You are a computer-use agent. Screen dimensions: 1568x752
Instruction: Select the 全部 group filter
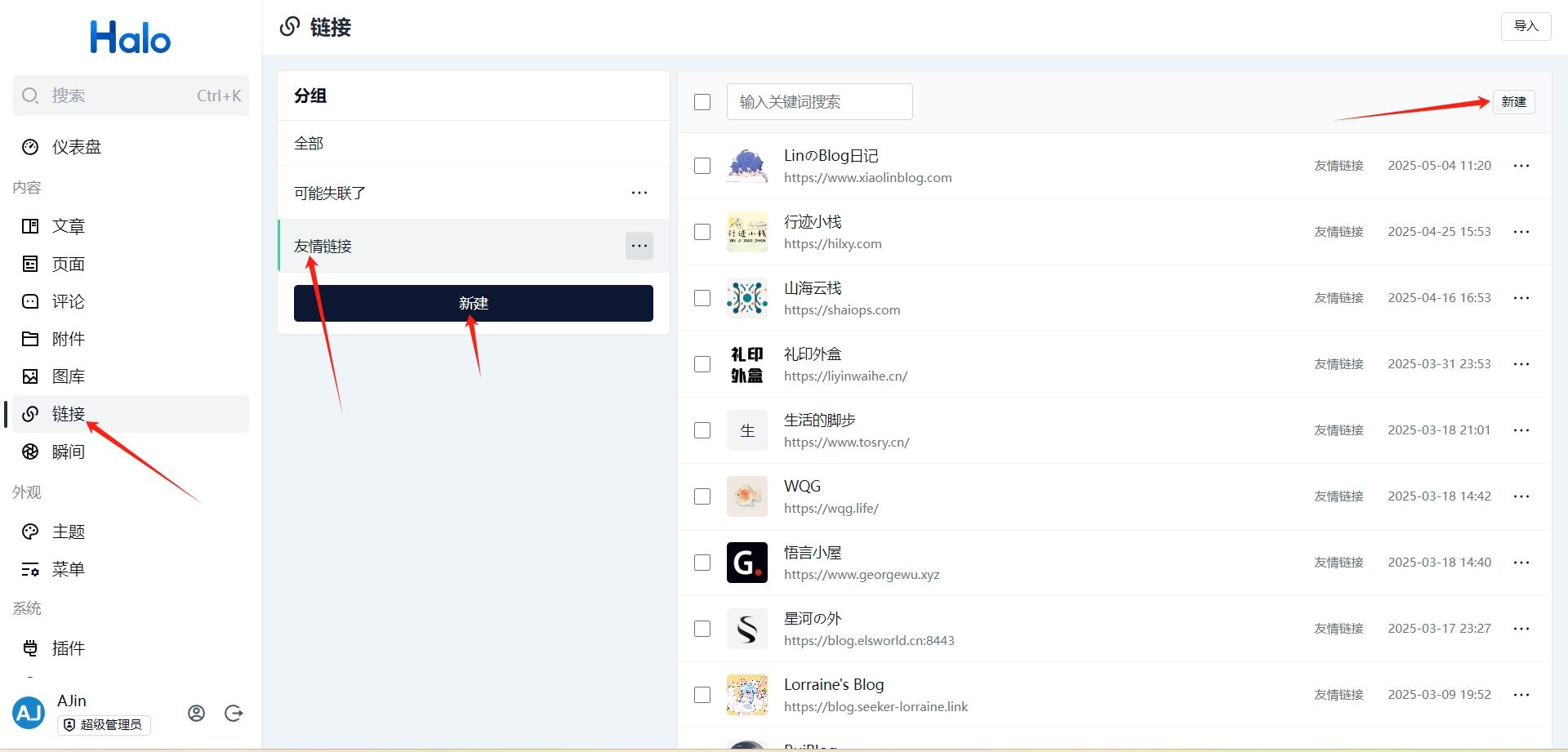309,144
